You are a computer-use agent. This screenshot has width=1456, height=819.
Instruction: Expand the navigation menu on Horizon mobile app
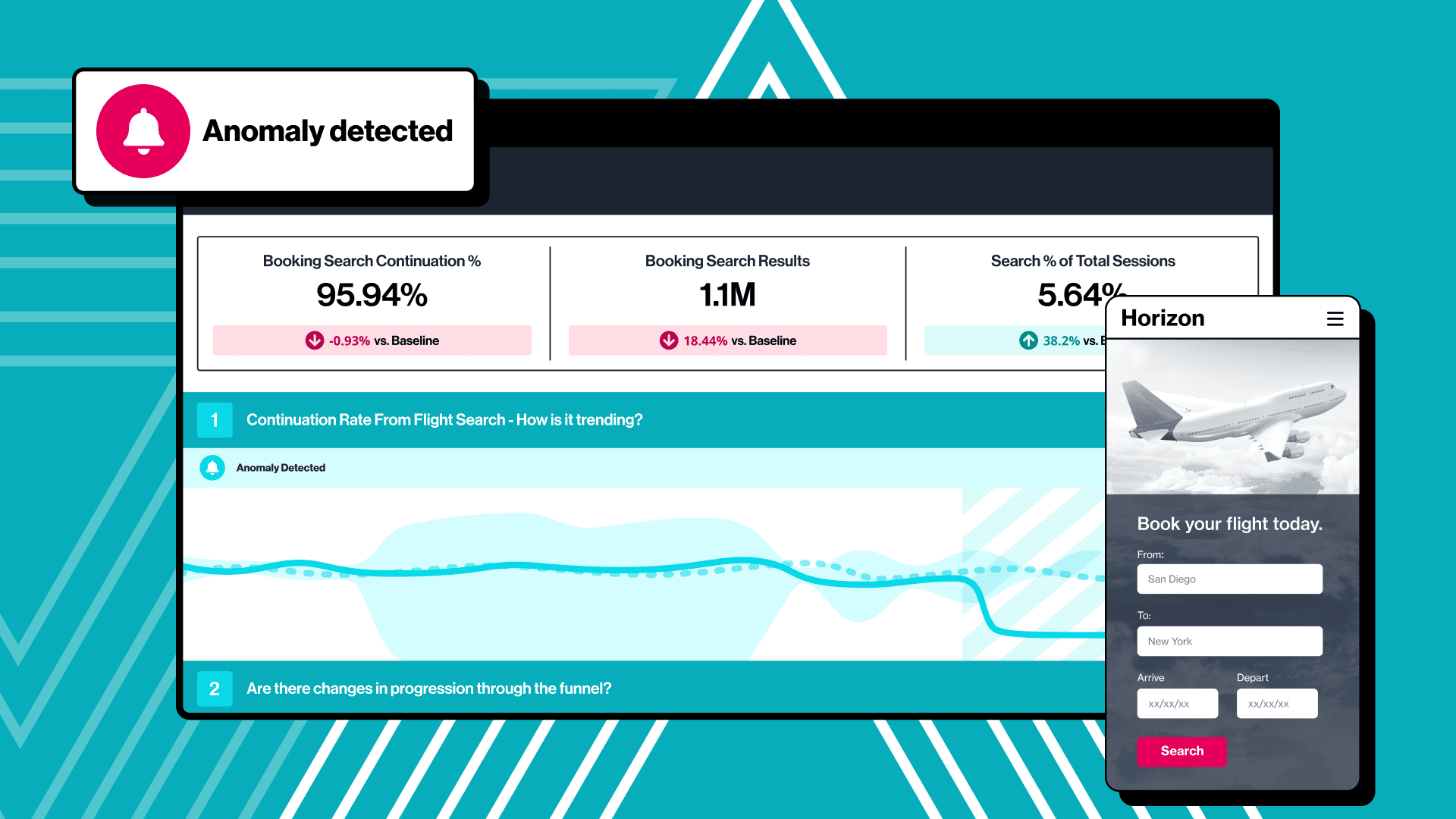tap(1335, 318)
